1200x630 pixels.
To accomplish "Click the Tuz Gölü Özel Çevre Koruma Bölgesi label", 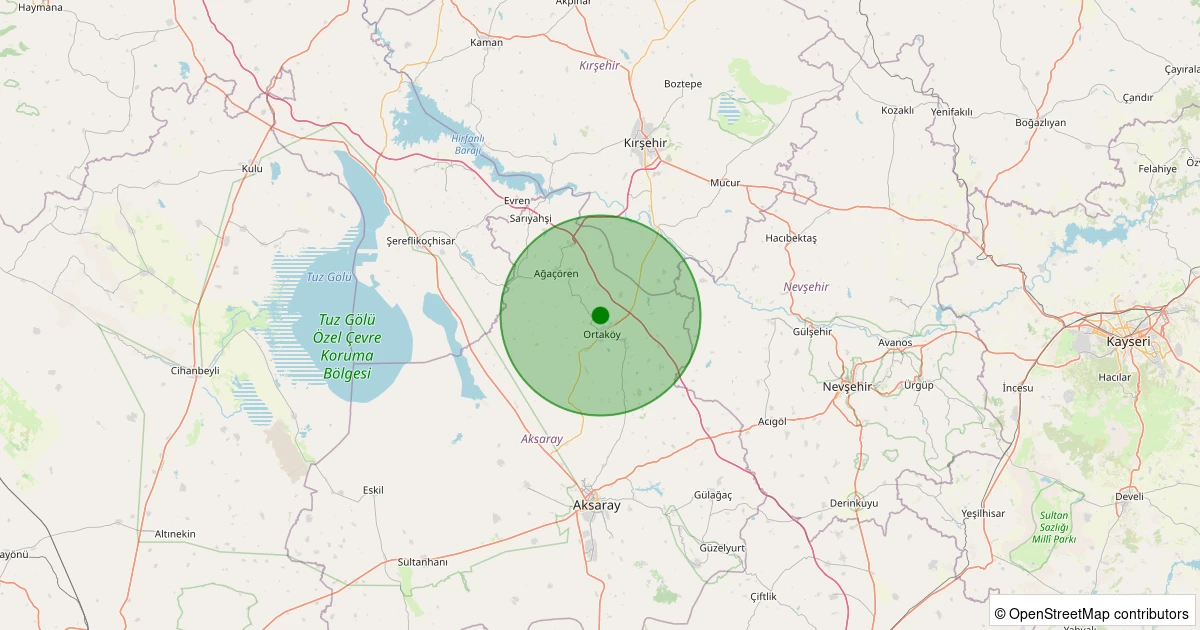I will pos(346,346).
